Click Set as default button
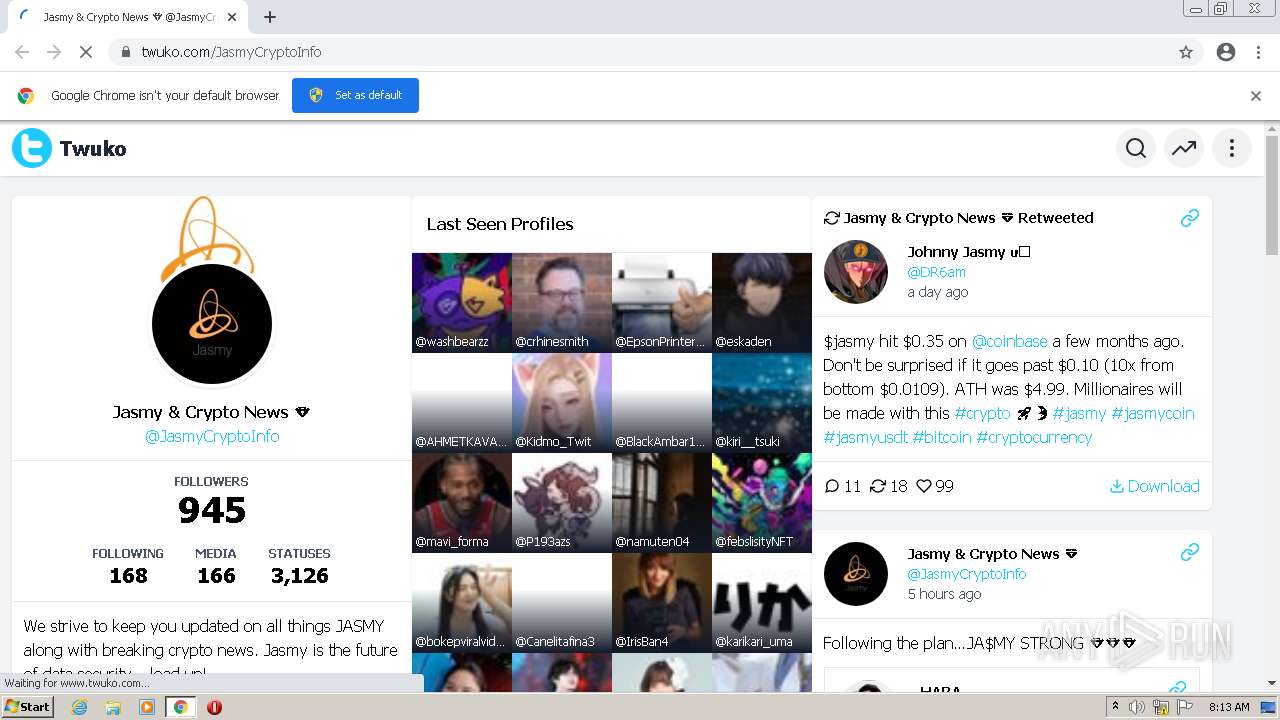The height and width of the screenshot is (720, 1280). pyautogui.click(x=355, y=95)
